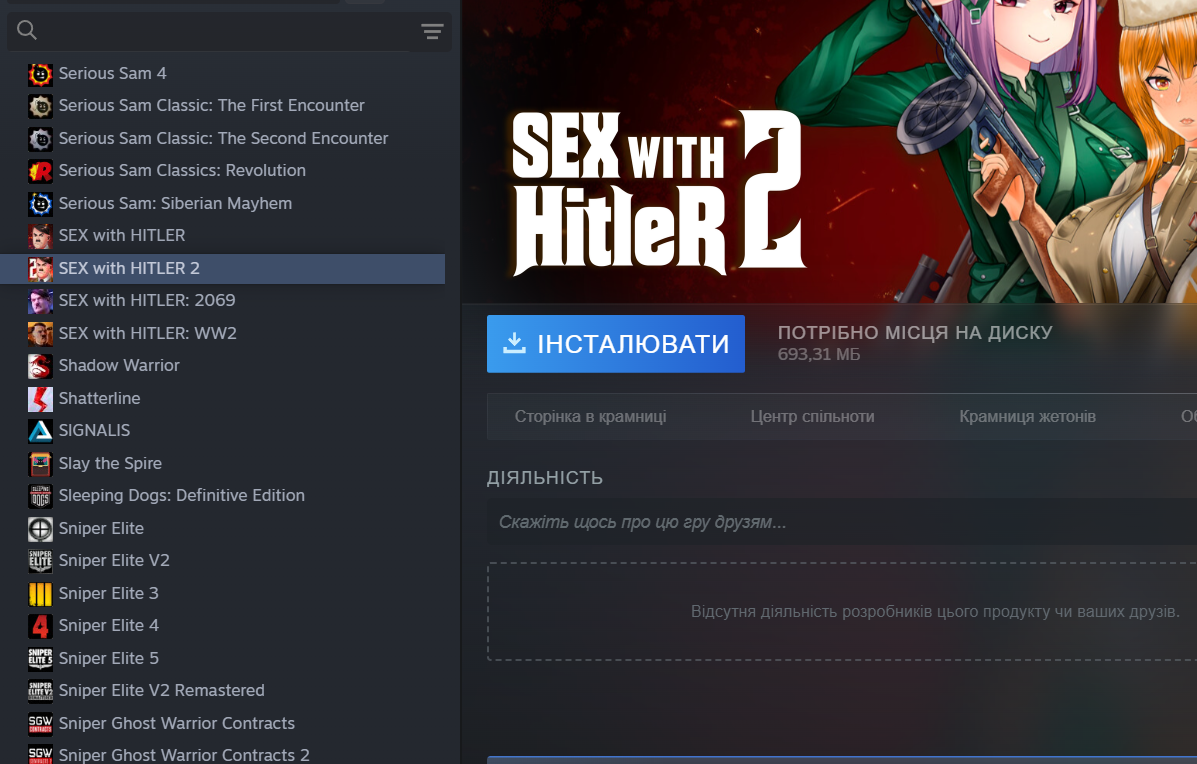This screenshot has height=764, width=1197.
Task: Click the Serious Sam Classics: Revolution icon
Action: point(40,171)
